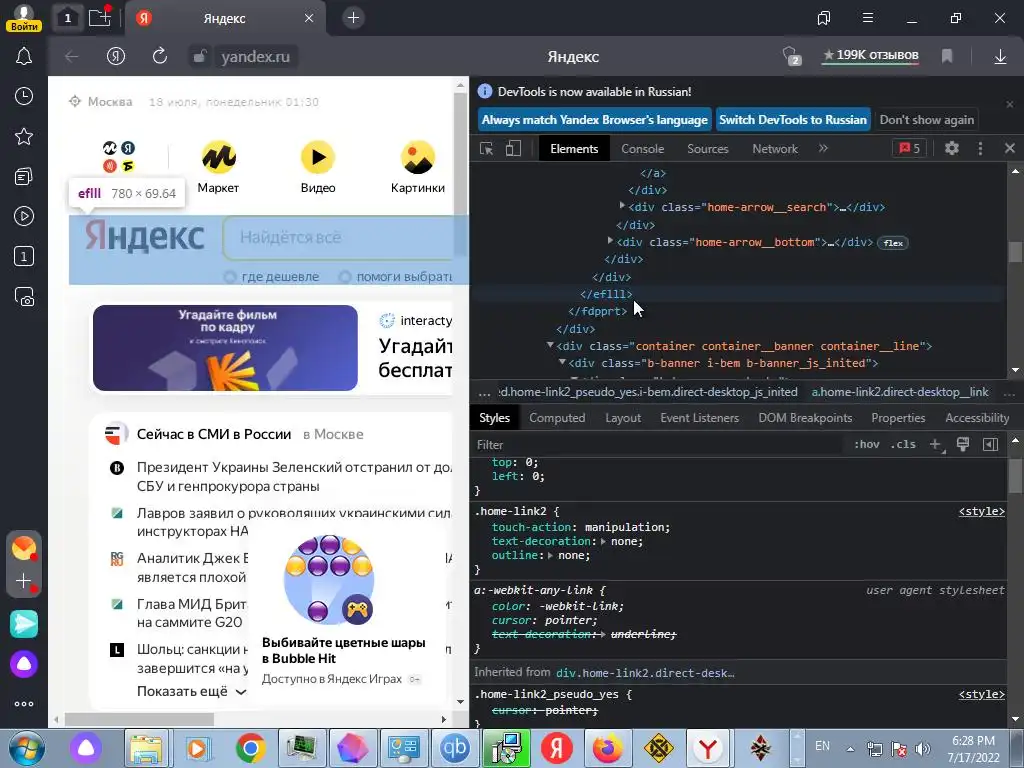Open screenshot capture icon in sidebar
1024x768 pixels.
point(24,297)
